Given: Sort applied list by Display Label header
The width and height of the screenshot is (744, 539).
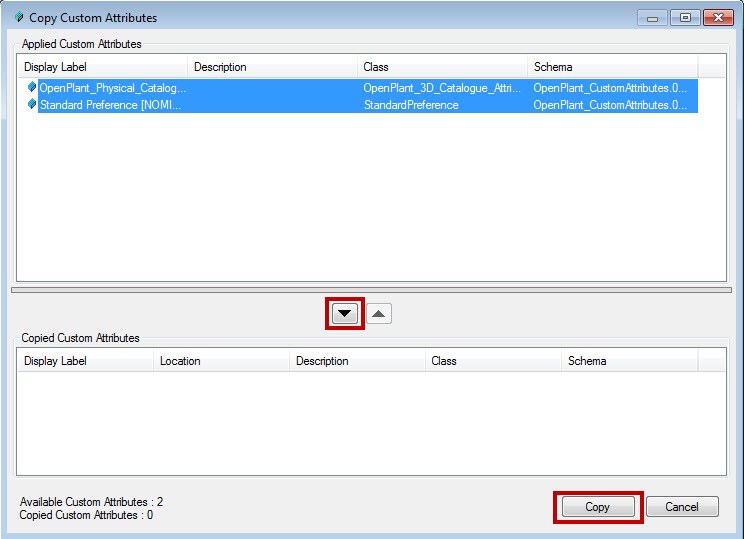Looking at the screenshot, I should pyautogui.click(x=102, y=67).
